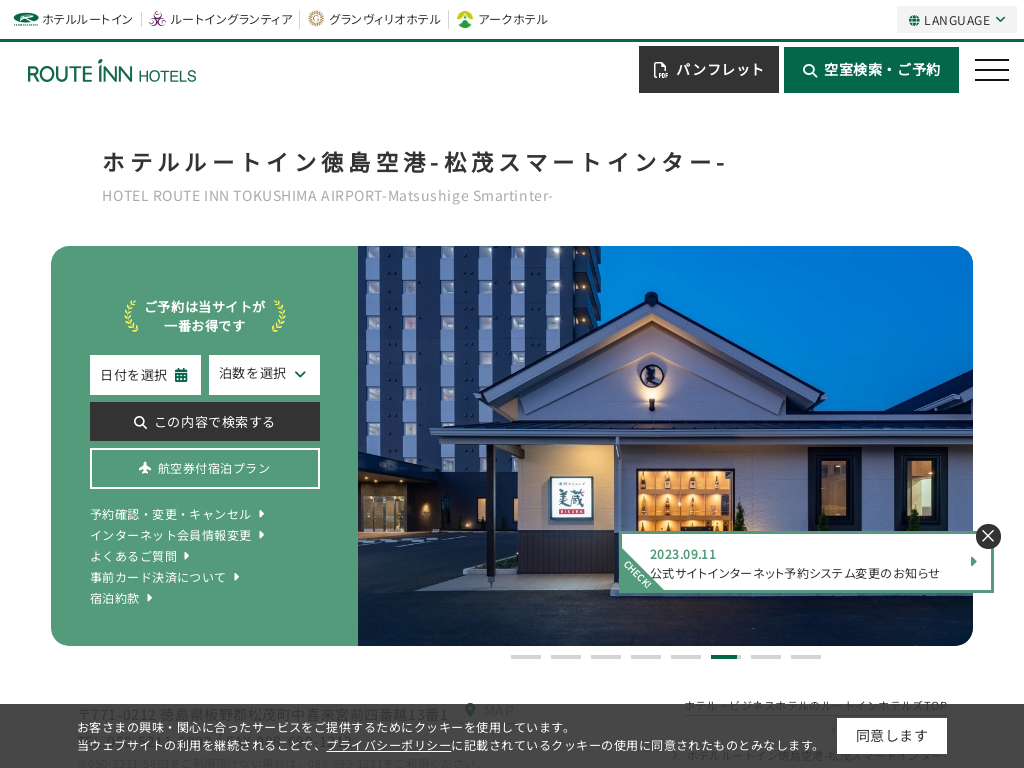
Task: Select the seventh carousel slide indicator
Action: click(x=766, y=657)
